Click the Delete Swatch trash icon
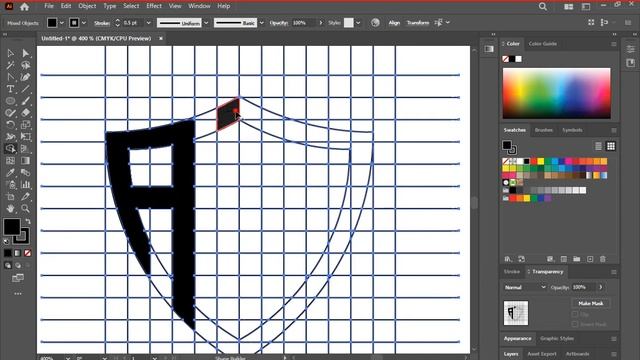Image resolution: width=640 pixels, height=360 pixels. click(x=603, y=259)
